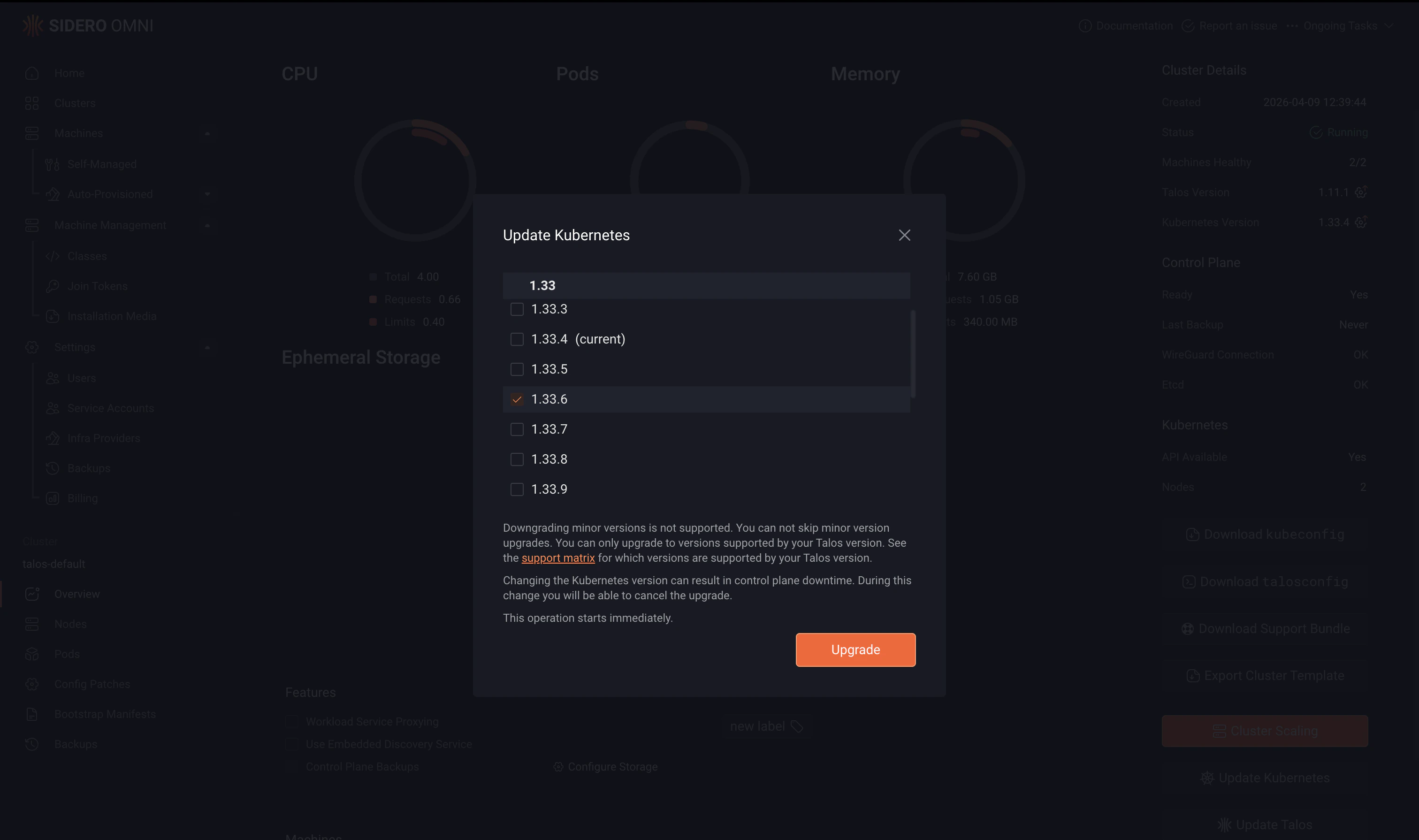Expand the Ongoing Tasks chevron
The width and height of the screenshot is (1419, 840).
click(1389, 26)
